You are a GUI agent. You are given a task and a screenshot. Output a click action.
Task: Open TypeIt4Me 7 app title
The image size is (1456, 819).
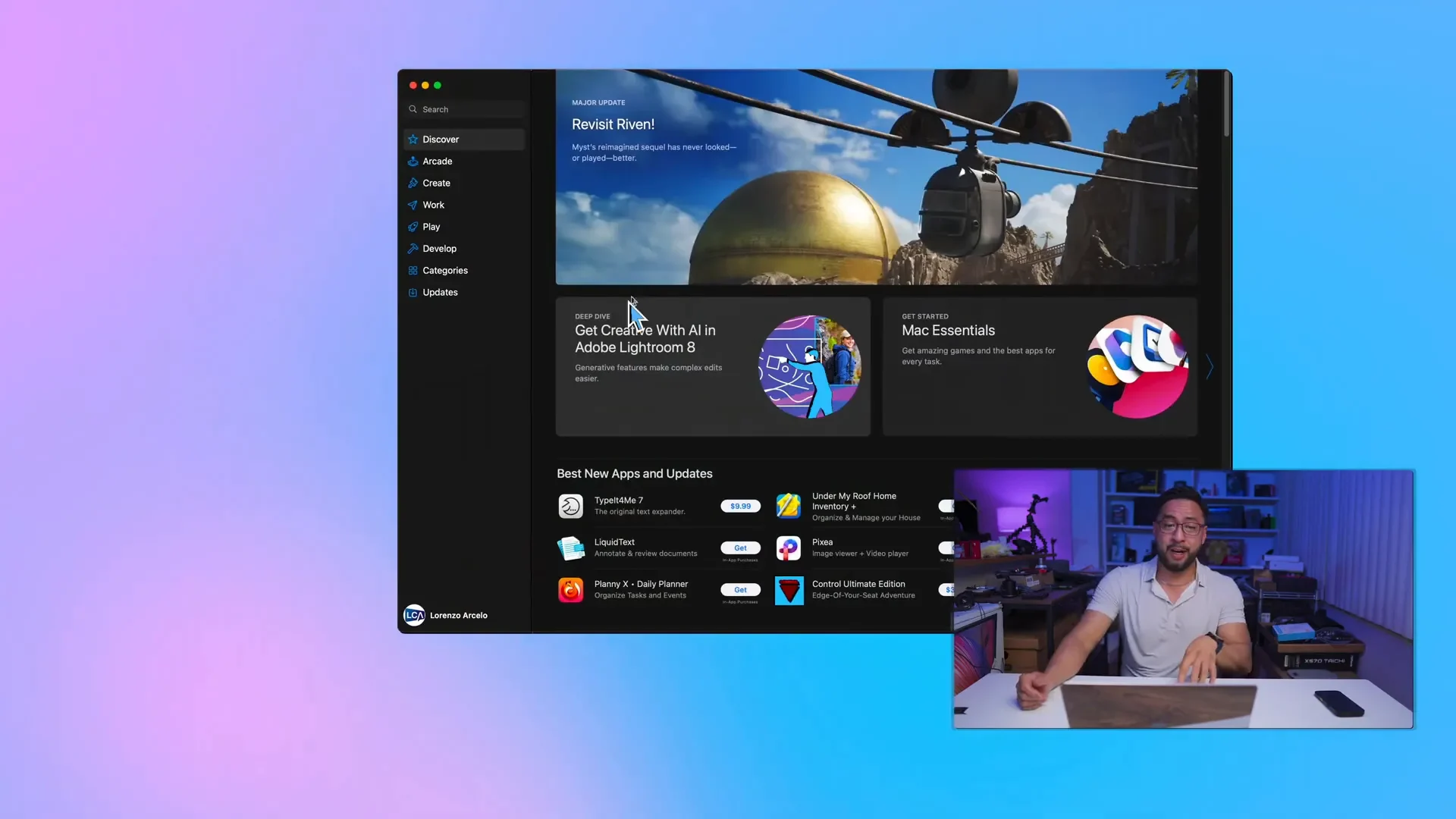[618, 500]
